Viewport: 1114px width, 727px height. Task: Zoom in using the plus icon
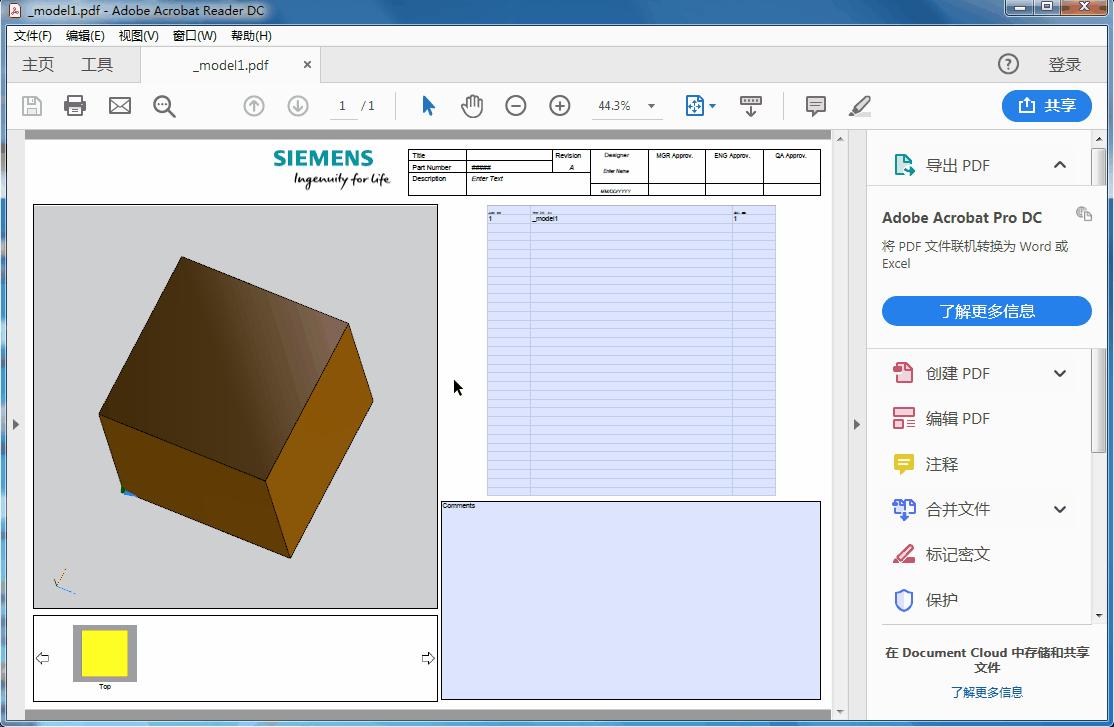tap(559, 105)
